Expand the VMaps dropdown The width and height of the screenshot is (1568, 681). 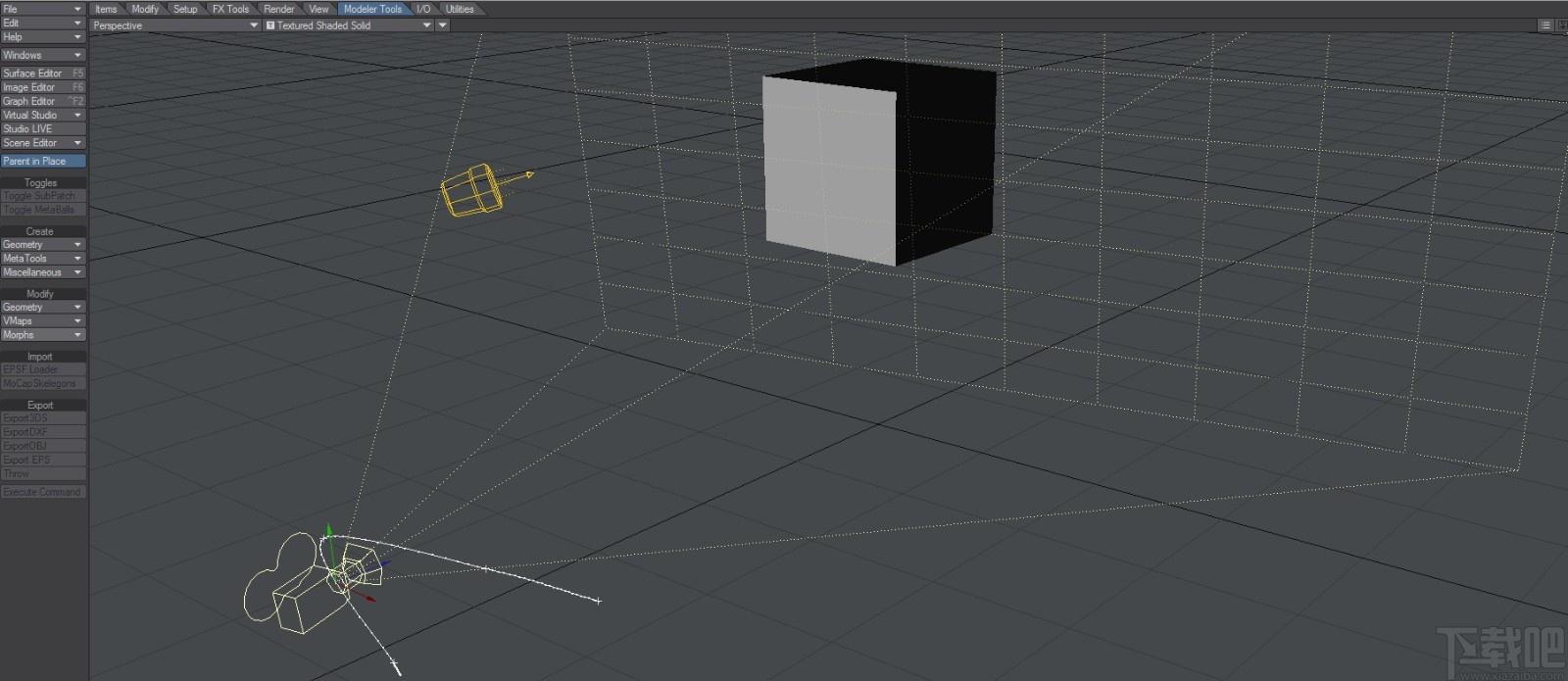43,321
